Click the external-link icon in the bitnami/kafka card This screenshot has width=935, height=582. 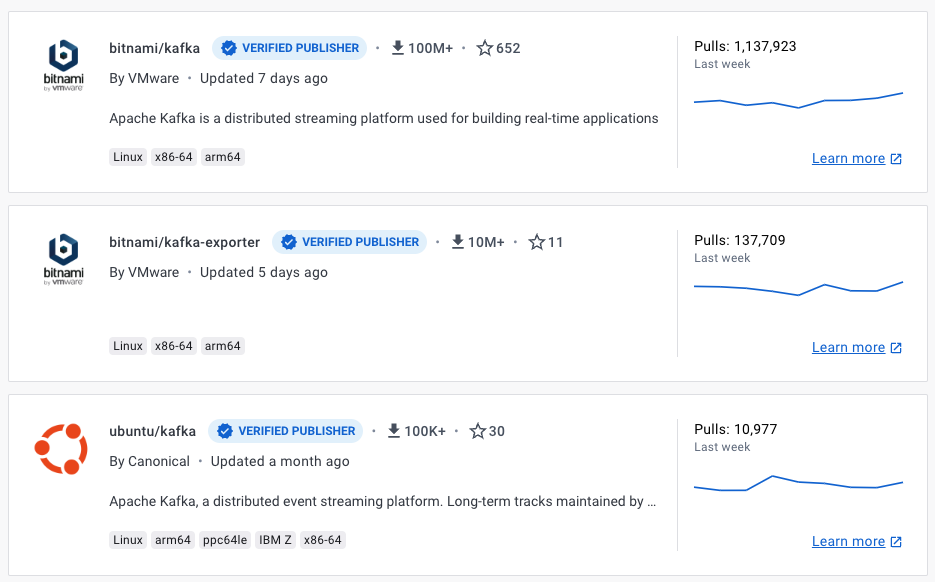click(x=896, y=159)
